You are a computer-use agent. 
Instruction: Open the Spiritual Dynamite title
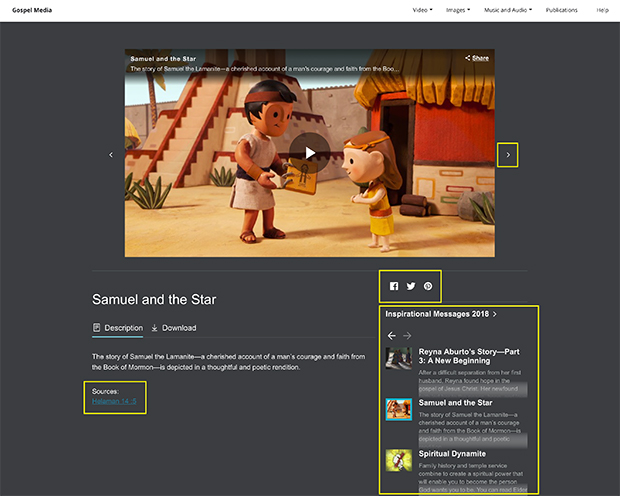tap(452, 454)
